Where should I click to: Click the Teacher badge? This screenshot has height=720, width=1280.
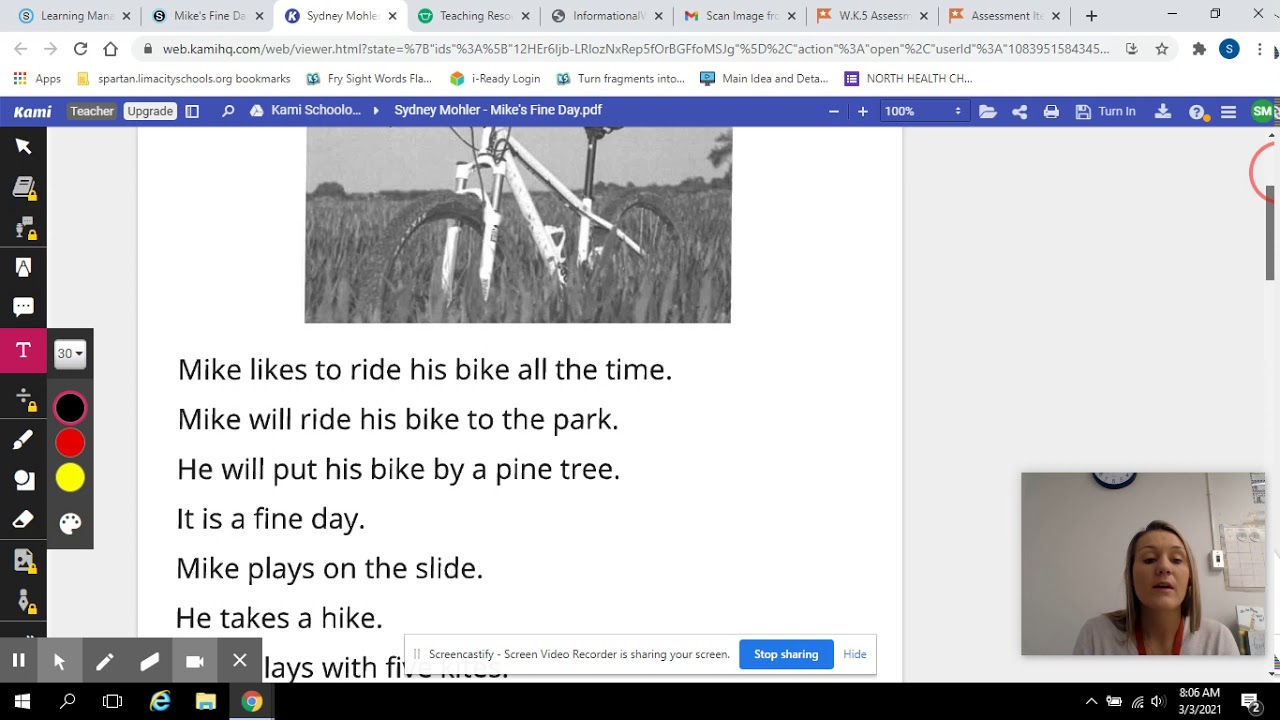click(92, 111)
